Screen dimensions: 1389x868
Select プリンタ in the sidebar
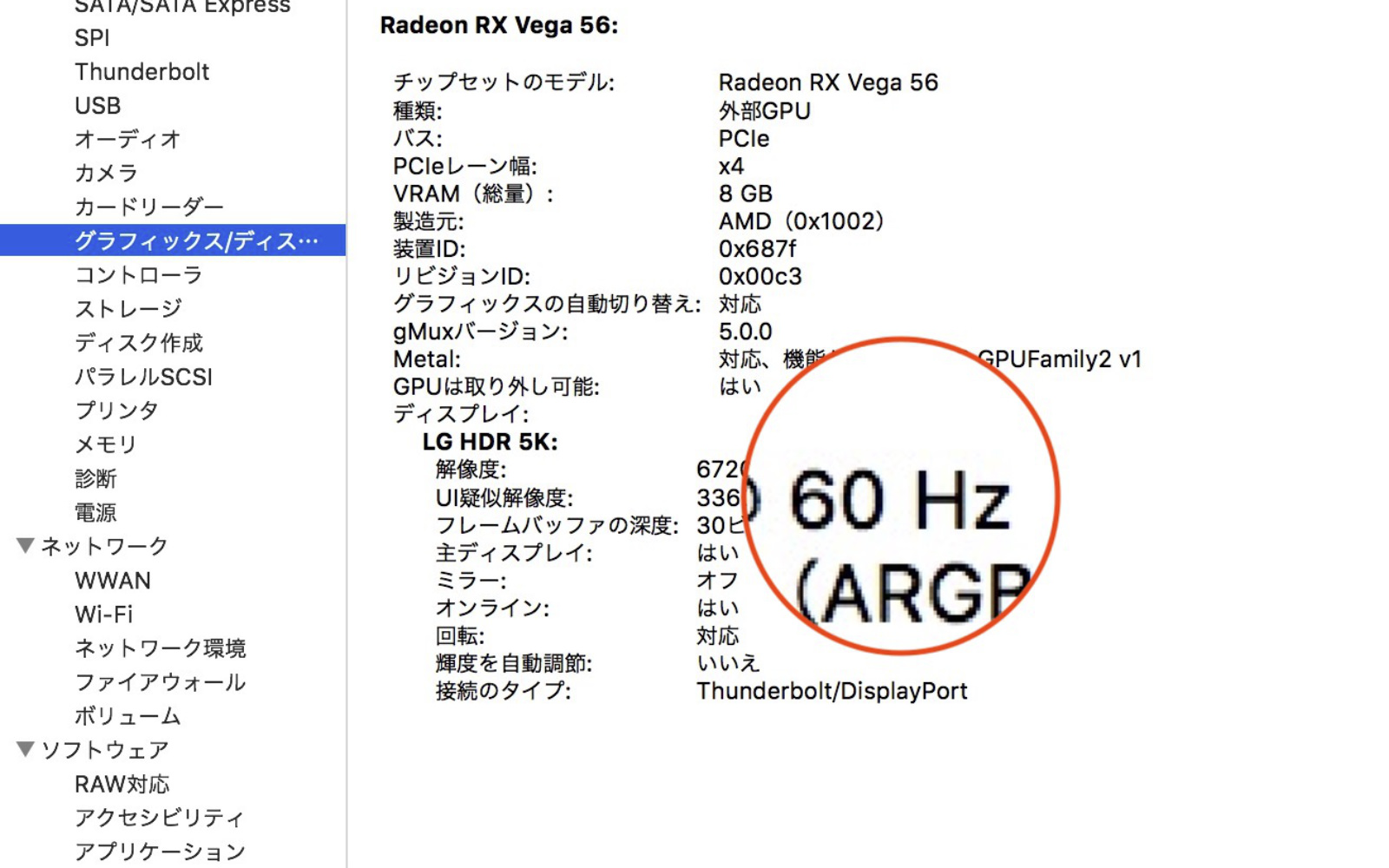pyautogui.click(x=117, y=411)
